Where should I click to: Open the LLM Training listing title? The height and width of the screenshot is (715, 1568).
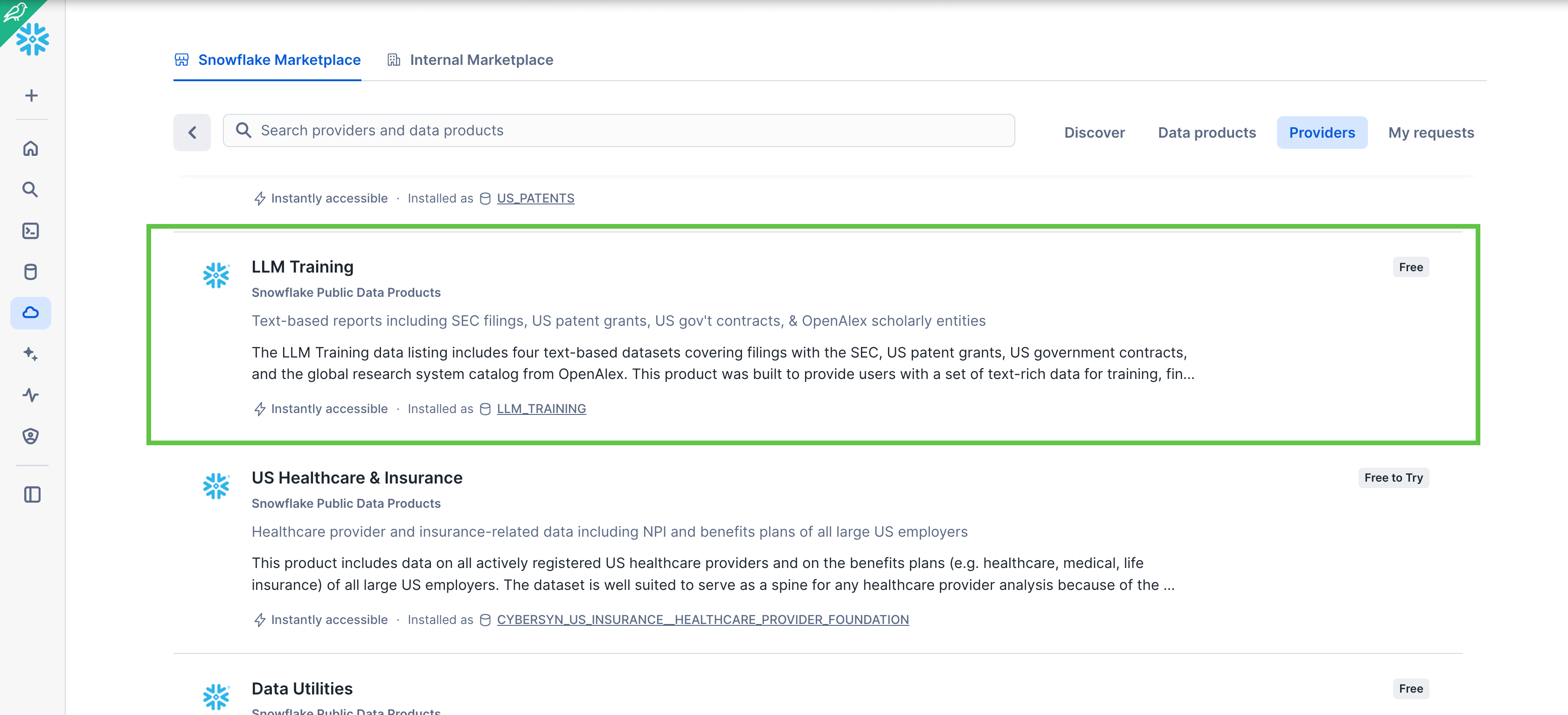[x=303, y=267]
